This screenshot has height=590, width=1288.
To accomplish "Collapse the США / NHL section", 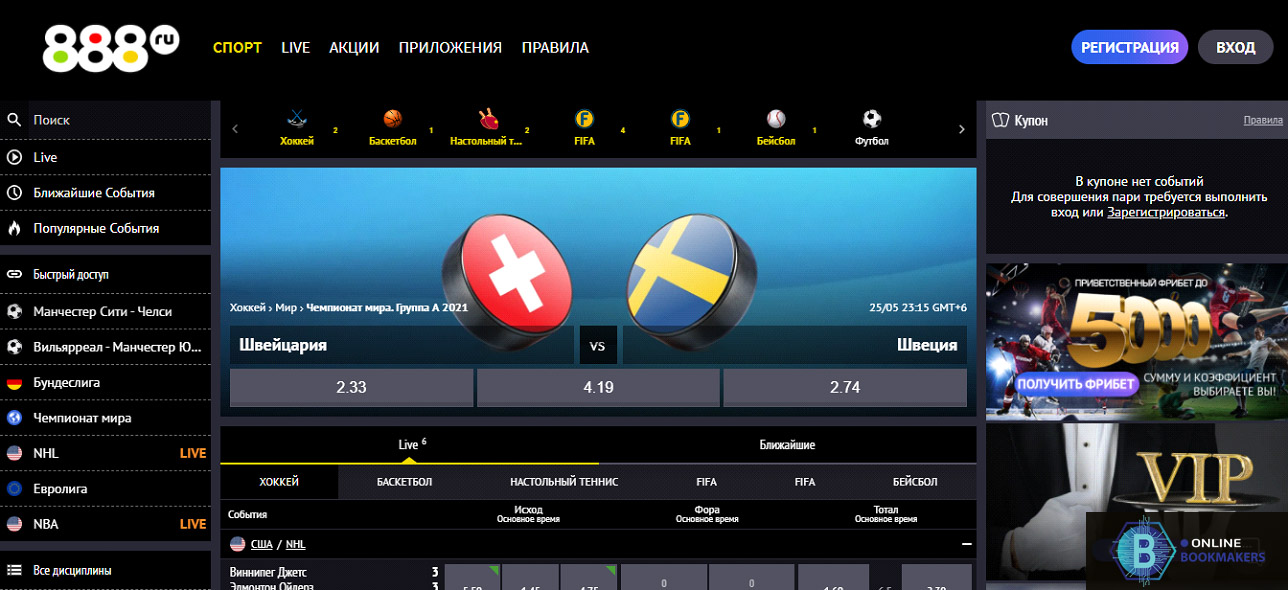I will [966, 544].
